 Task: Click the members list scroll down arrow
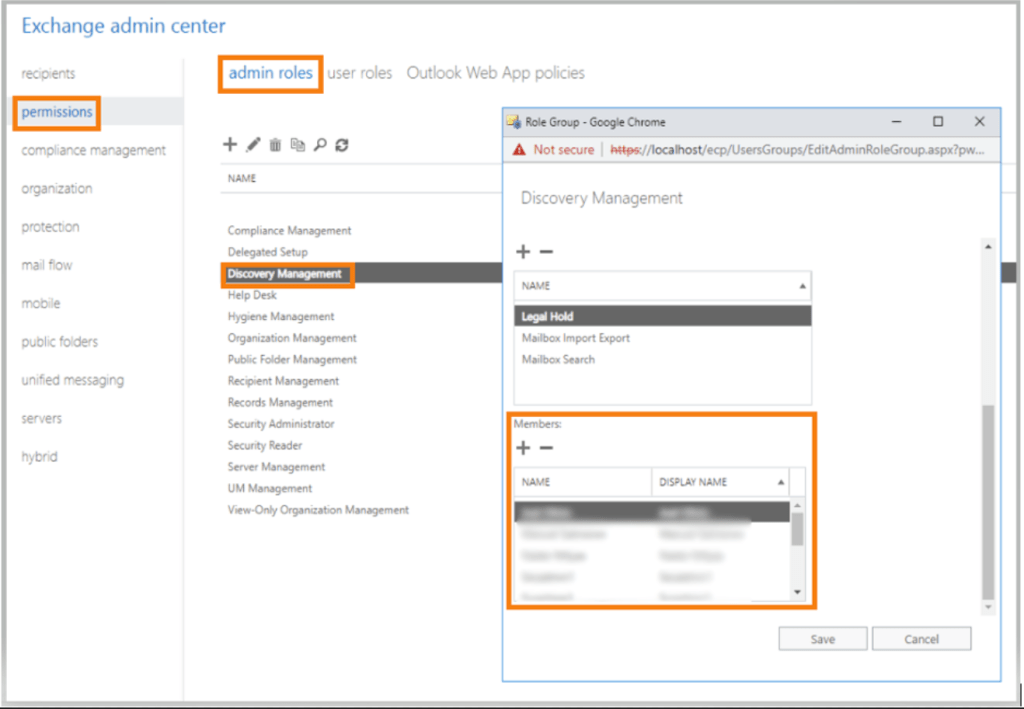point(797,592)
